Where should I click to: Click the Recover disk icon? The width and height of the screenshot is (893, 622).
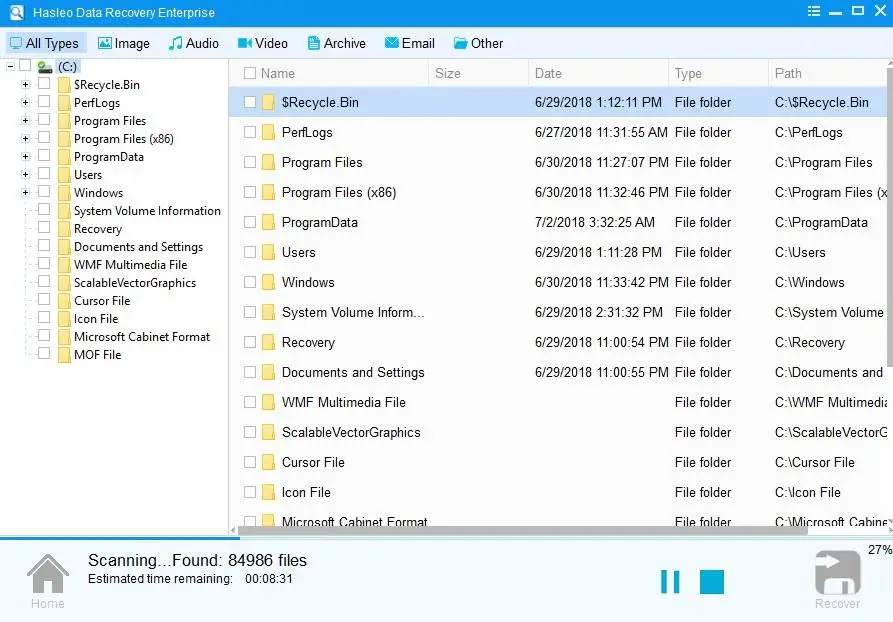click(x=838, y=572)
